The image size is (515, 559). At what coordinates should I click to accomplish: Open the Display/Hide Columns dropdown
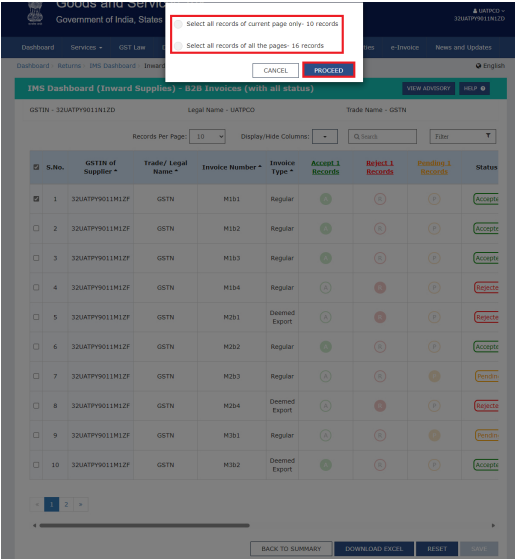pos(325,137)
